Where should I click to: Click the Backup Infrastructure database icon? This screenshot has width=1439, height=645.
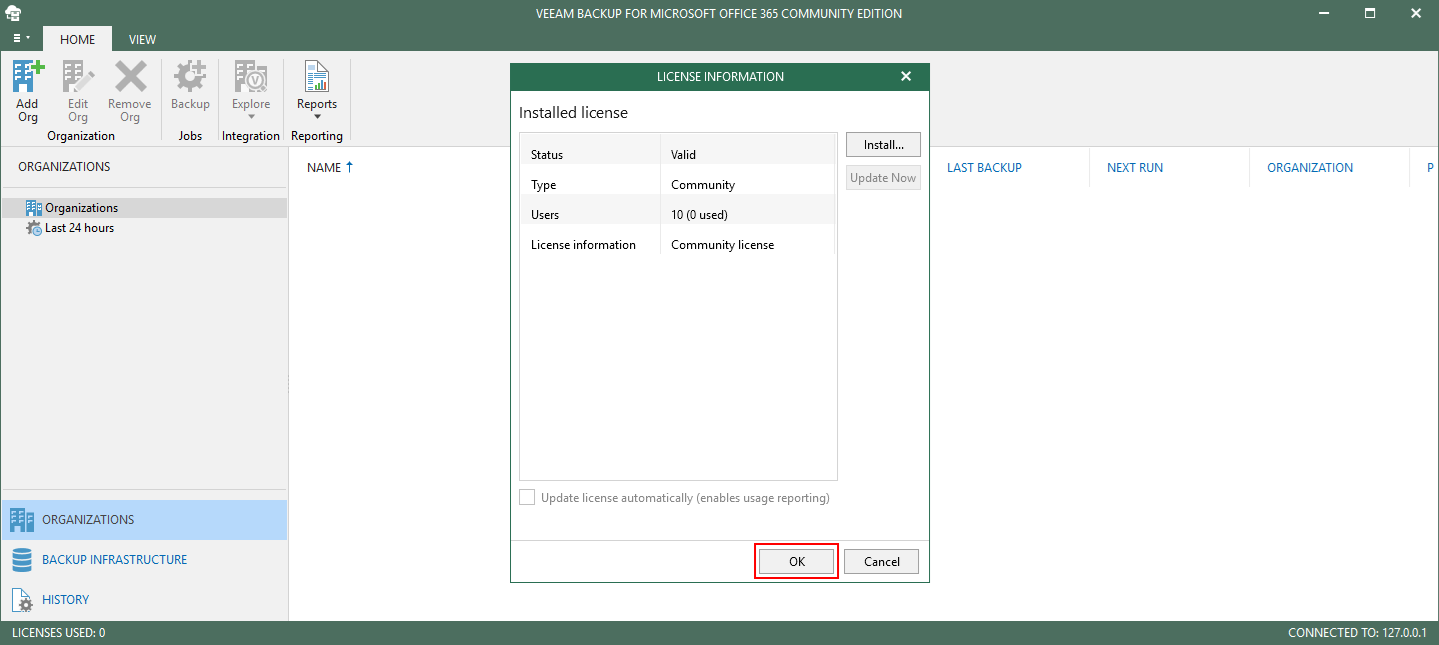[22, 560]
